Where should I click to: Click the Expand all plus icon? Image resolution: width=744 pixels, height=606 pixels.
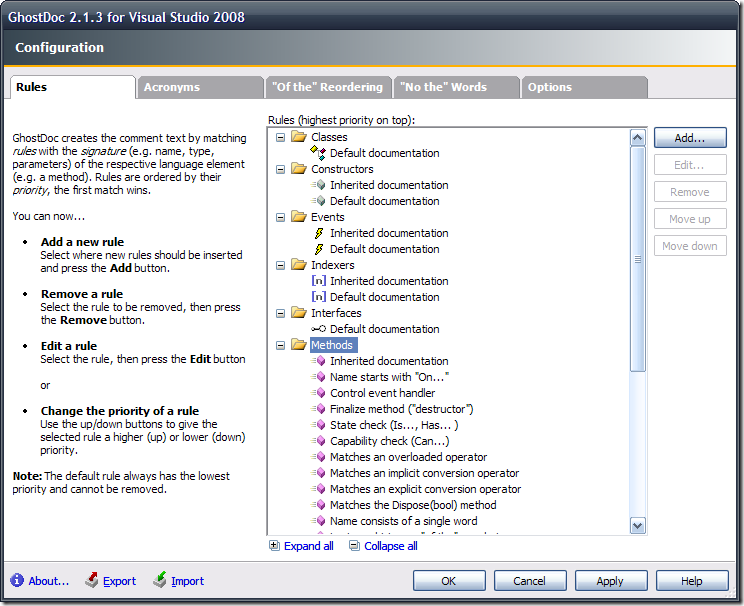(x=274, y=546)
